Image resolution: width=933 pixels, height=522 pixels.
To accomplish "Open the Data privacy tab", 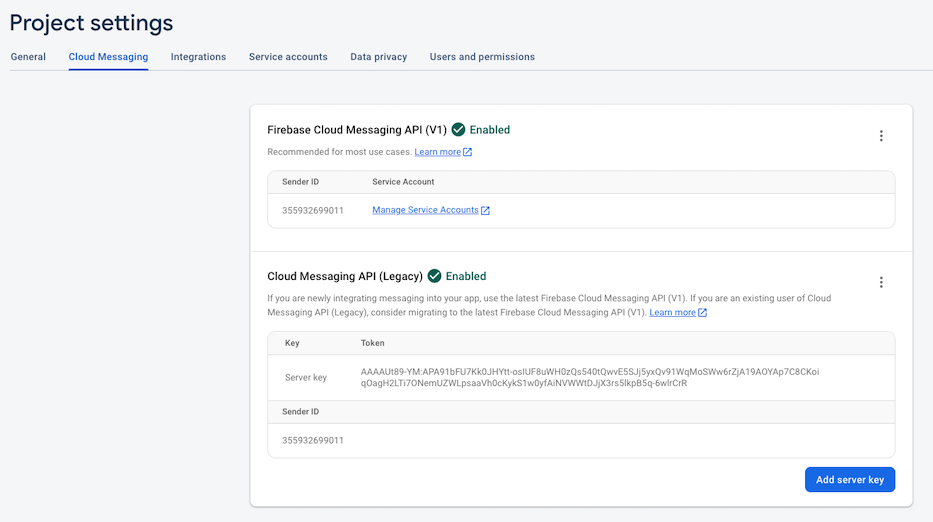I will [x=378, y=57].
